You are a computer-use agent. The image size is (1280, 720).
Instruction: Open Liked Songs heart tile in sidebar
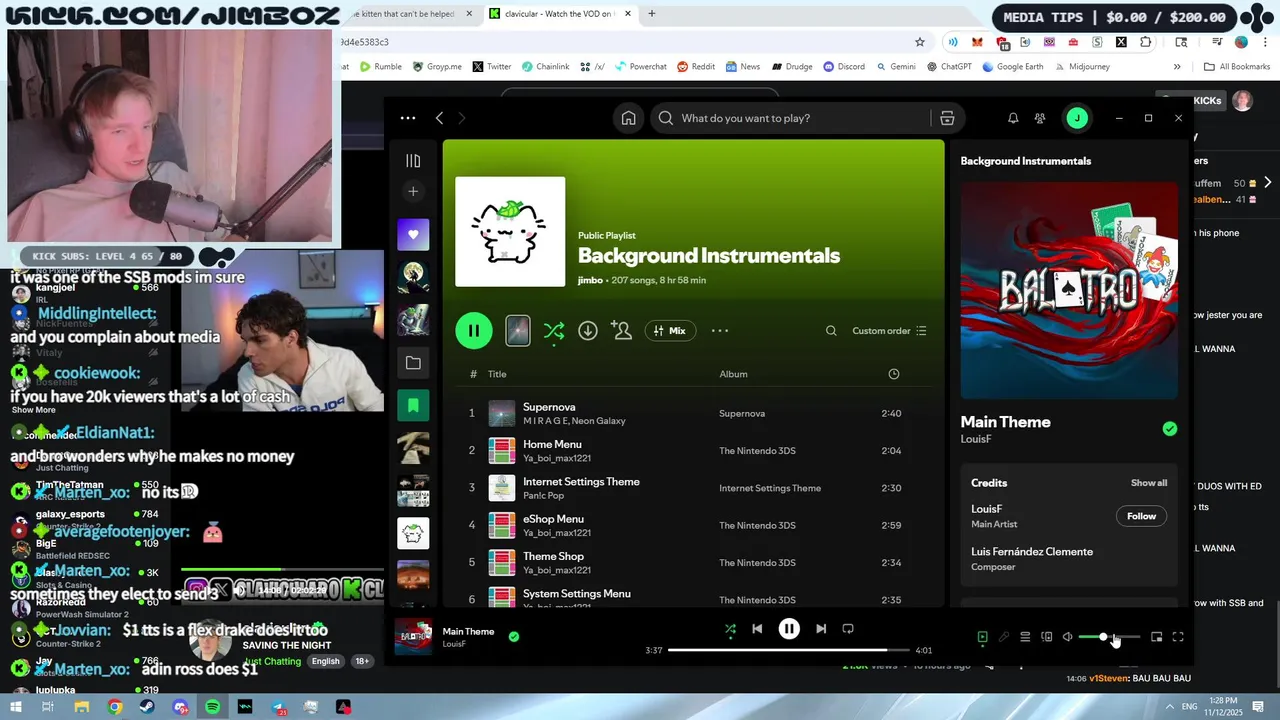click(413, 235)
